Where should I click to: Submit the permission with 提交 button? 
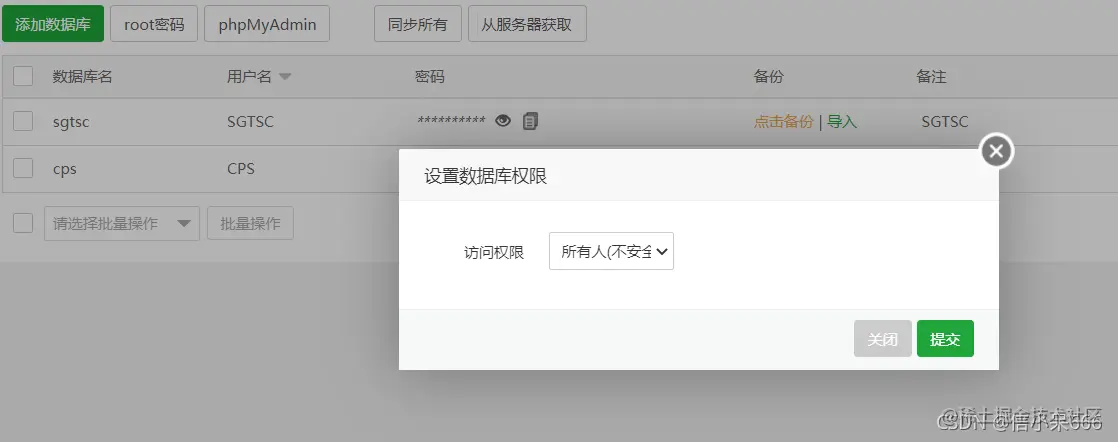pos(945,339)
